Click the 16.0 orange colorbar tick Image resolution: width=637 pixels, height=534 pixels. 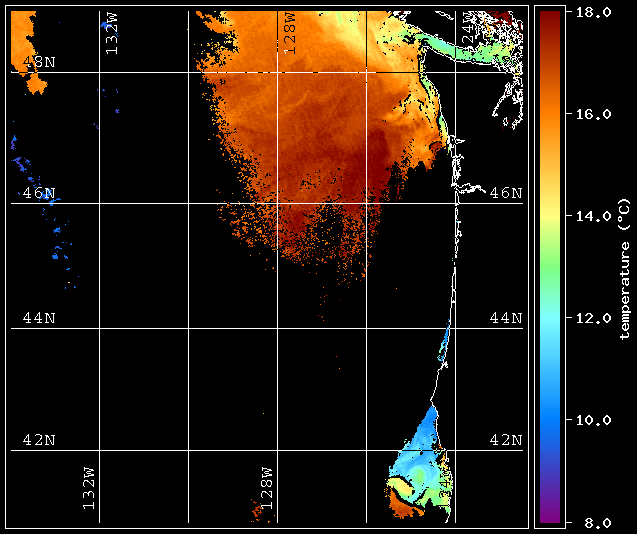tap(593, 114)
